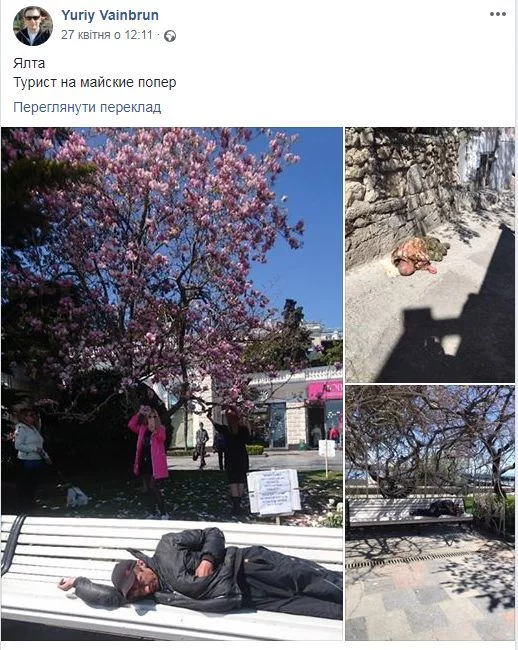This screenshot has width=518, height=650.
Task: Click the text Турист на майские попер
Action: coord(94,82)
